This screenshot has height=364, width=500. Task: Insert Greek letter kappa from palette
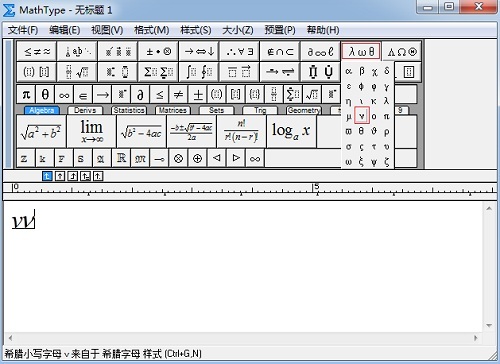click(x=374, y=101)
